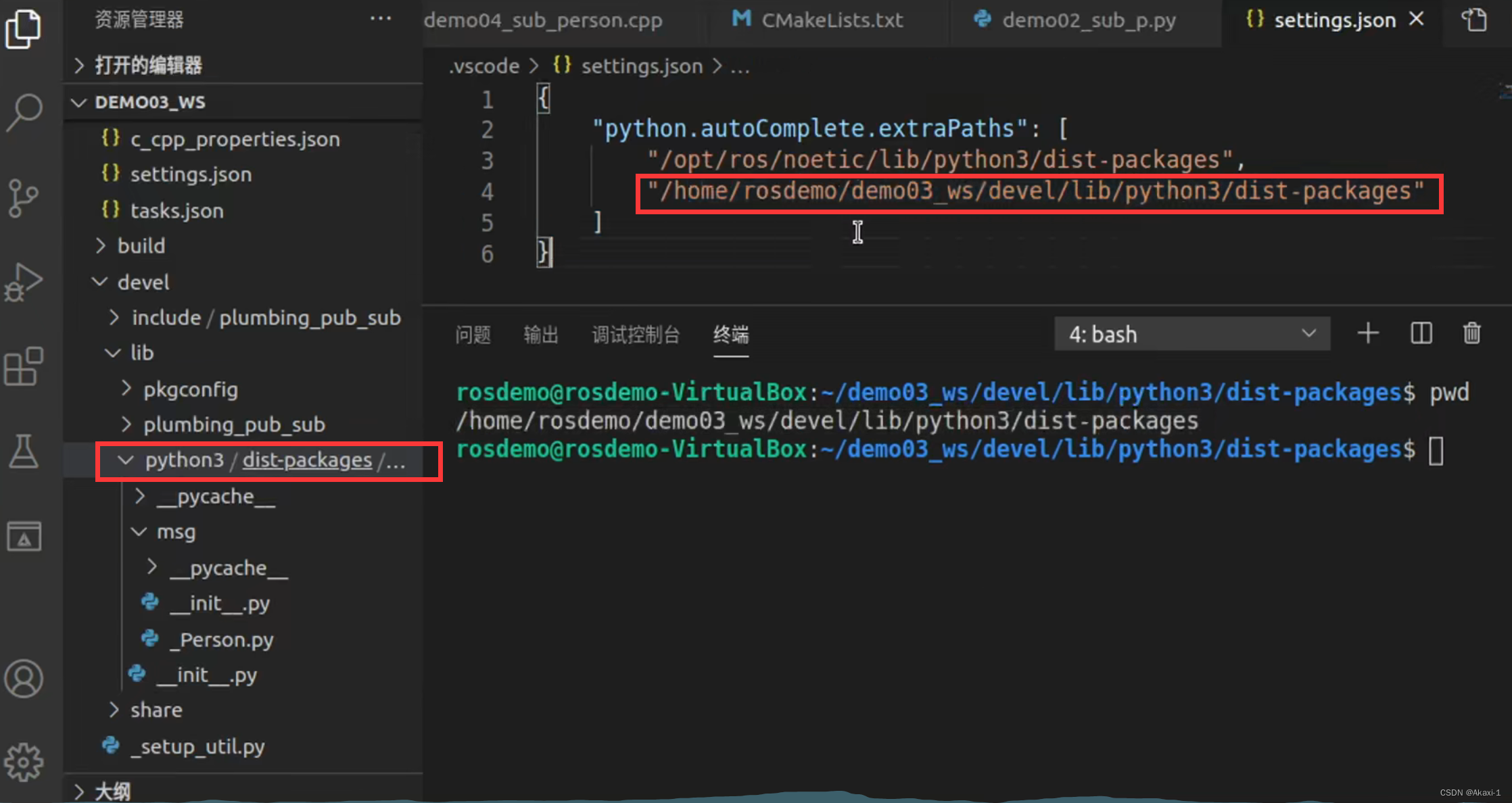Switch to the 问题 panel tab
Viewport: 1512px width, 803px height.
tap(473, 335)
